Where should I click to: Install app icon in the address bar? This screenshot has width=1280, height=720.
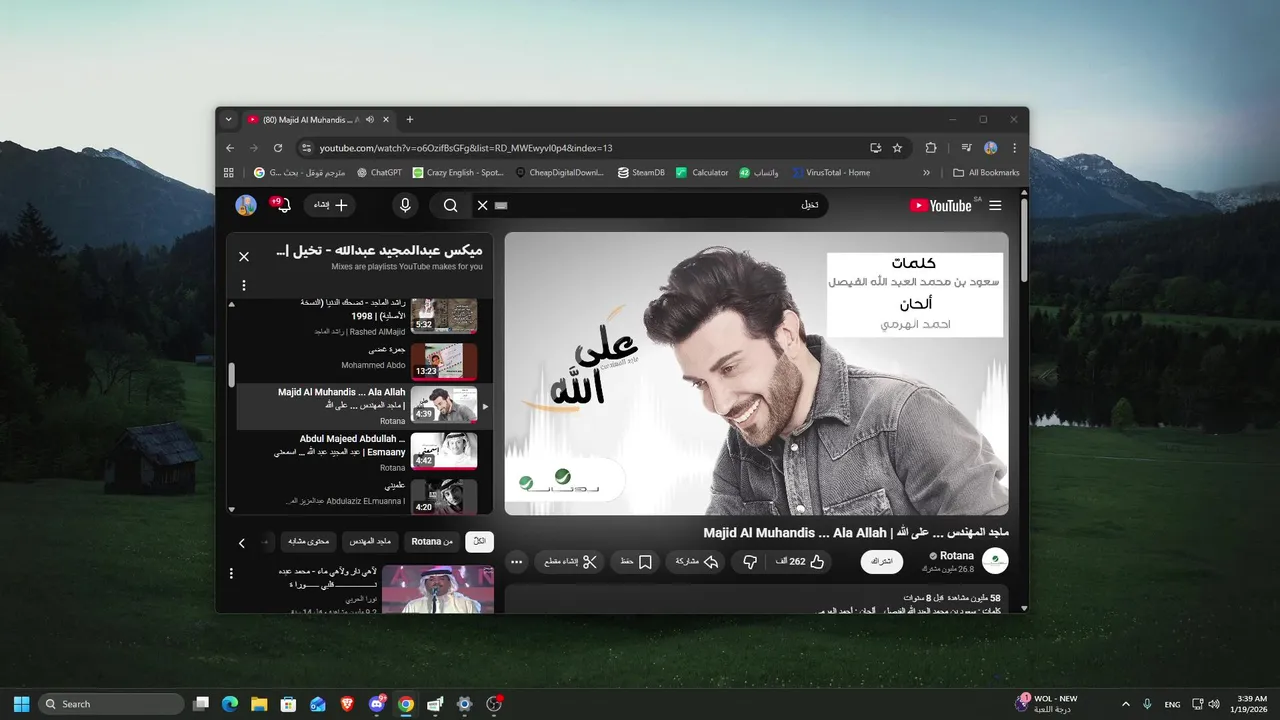coord(876,148)
